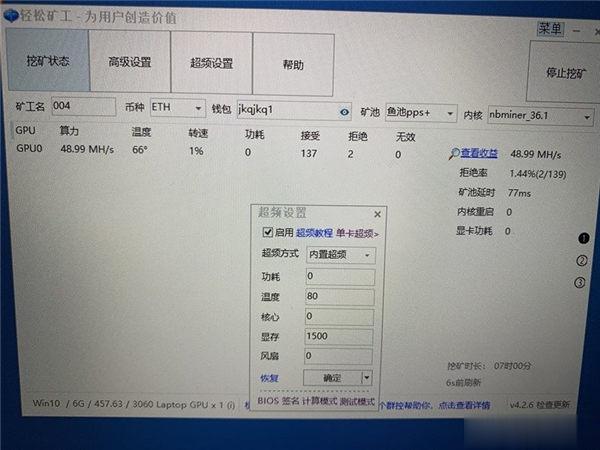The height and width of the screenshot is (450, 600).
Task: Click the 矿池延时 77ms value
Action: click(519, 193)
